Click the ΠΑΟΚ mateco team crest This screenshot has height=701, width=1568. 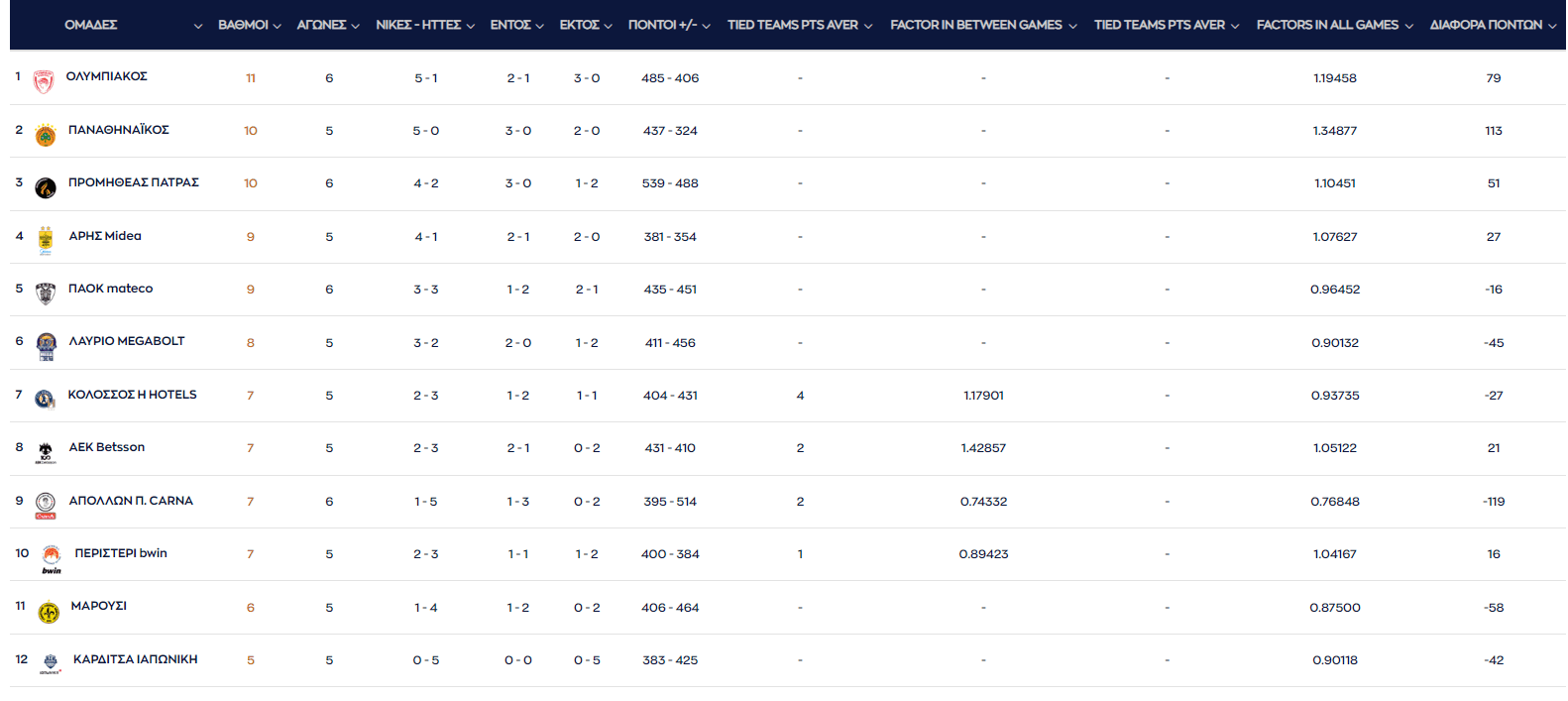click(x=46, y=293)
